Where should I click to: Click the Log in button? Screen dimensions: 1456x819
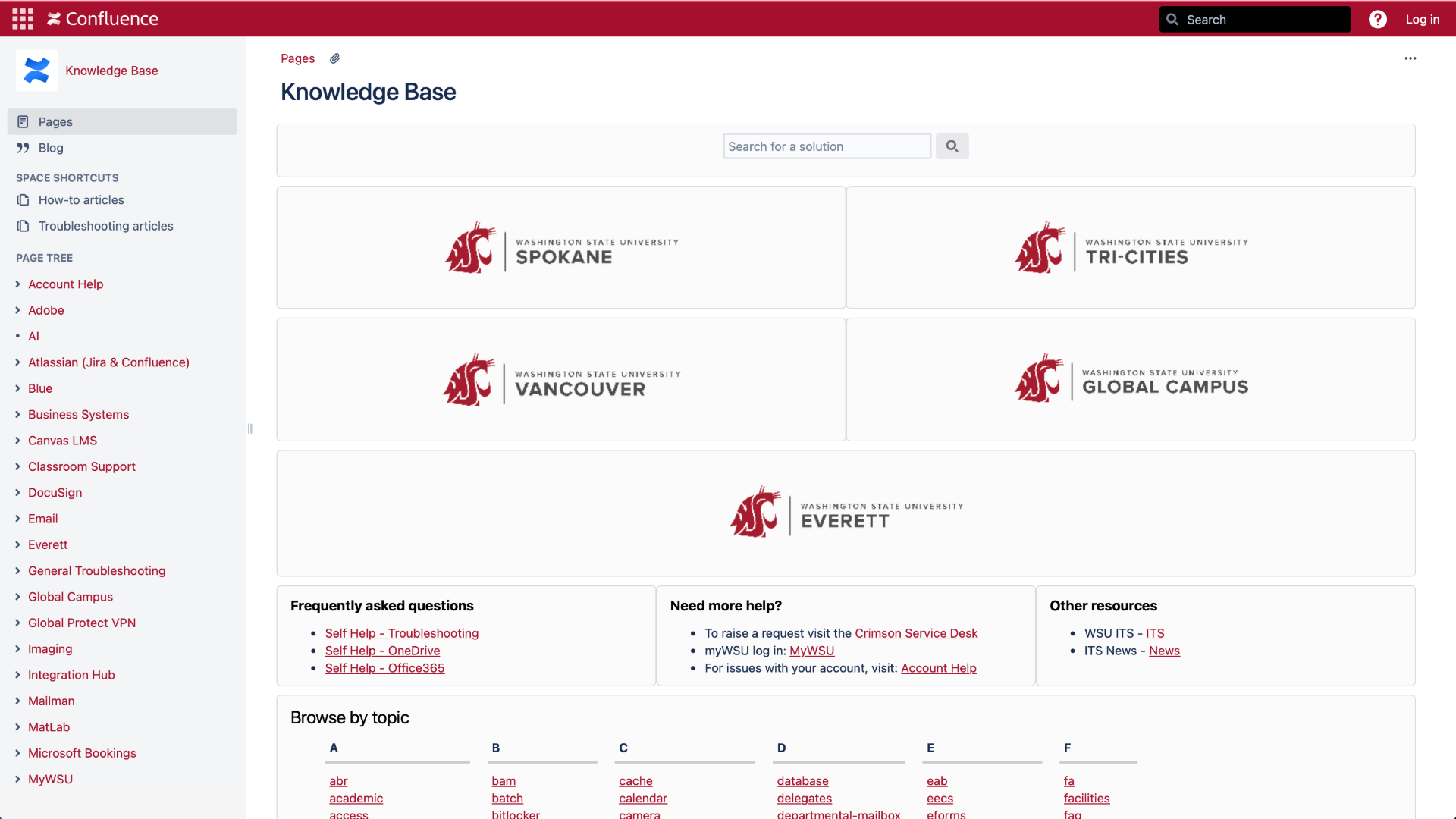click(x=1423, y=19)
